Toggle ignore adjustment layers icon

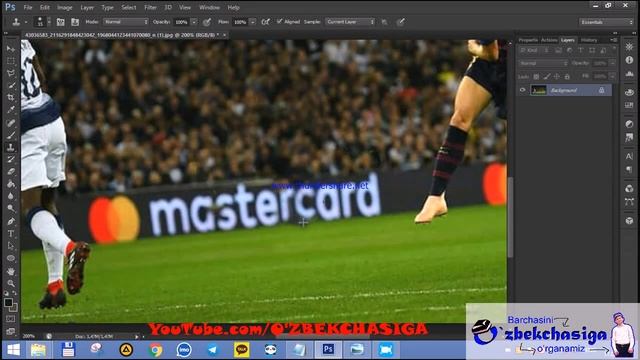384,22
